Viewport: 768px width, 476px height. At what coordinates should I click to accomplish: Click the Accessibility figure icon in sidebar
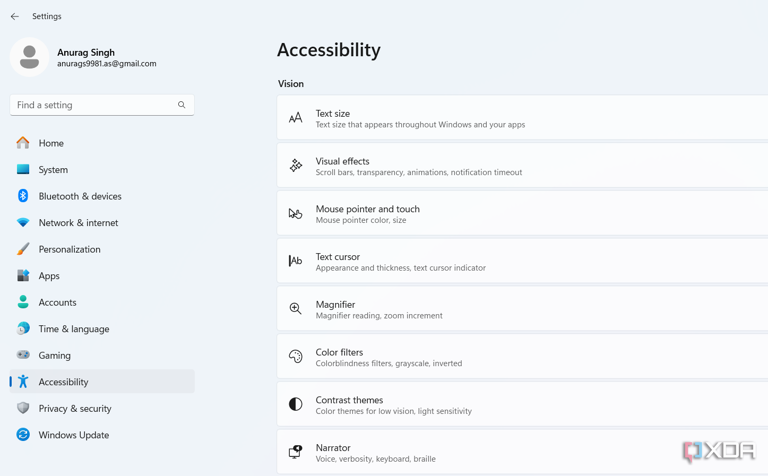coord(23,381)
